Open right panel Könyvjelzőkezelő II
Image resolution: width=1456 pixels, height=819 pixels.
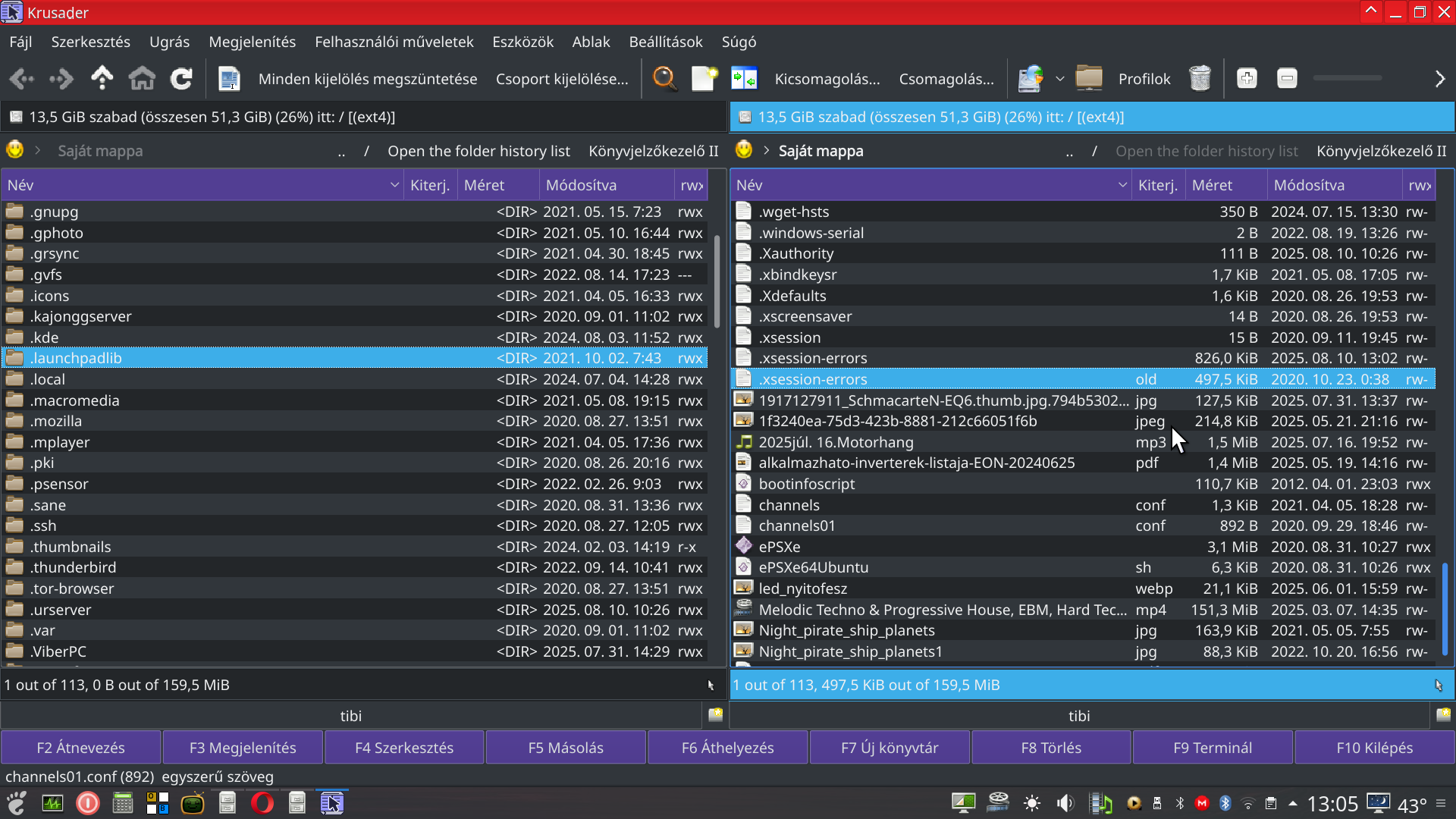point(1381,151)
